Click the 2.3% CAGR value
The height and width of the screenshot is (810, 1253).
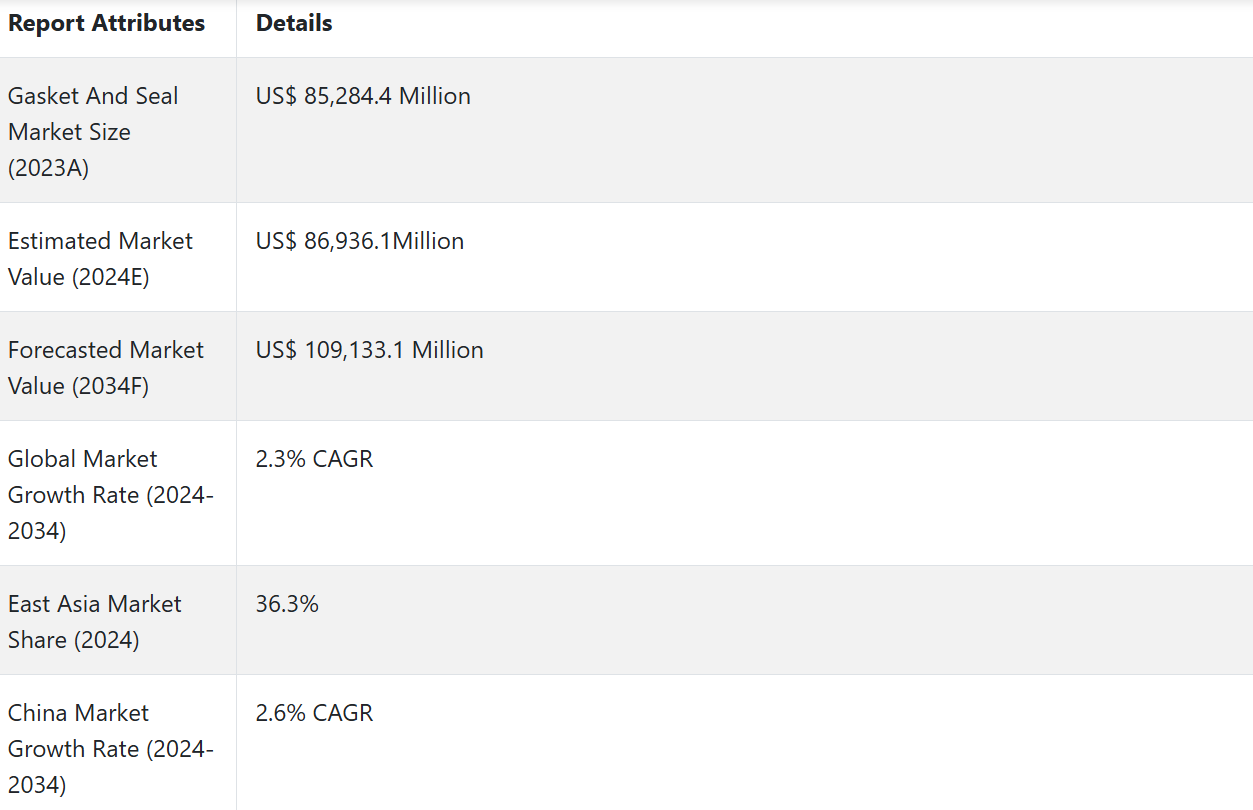[x=314, y=459]
